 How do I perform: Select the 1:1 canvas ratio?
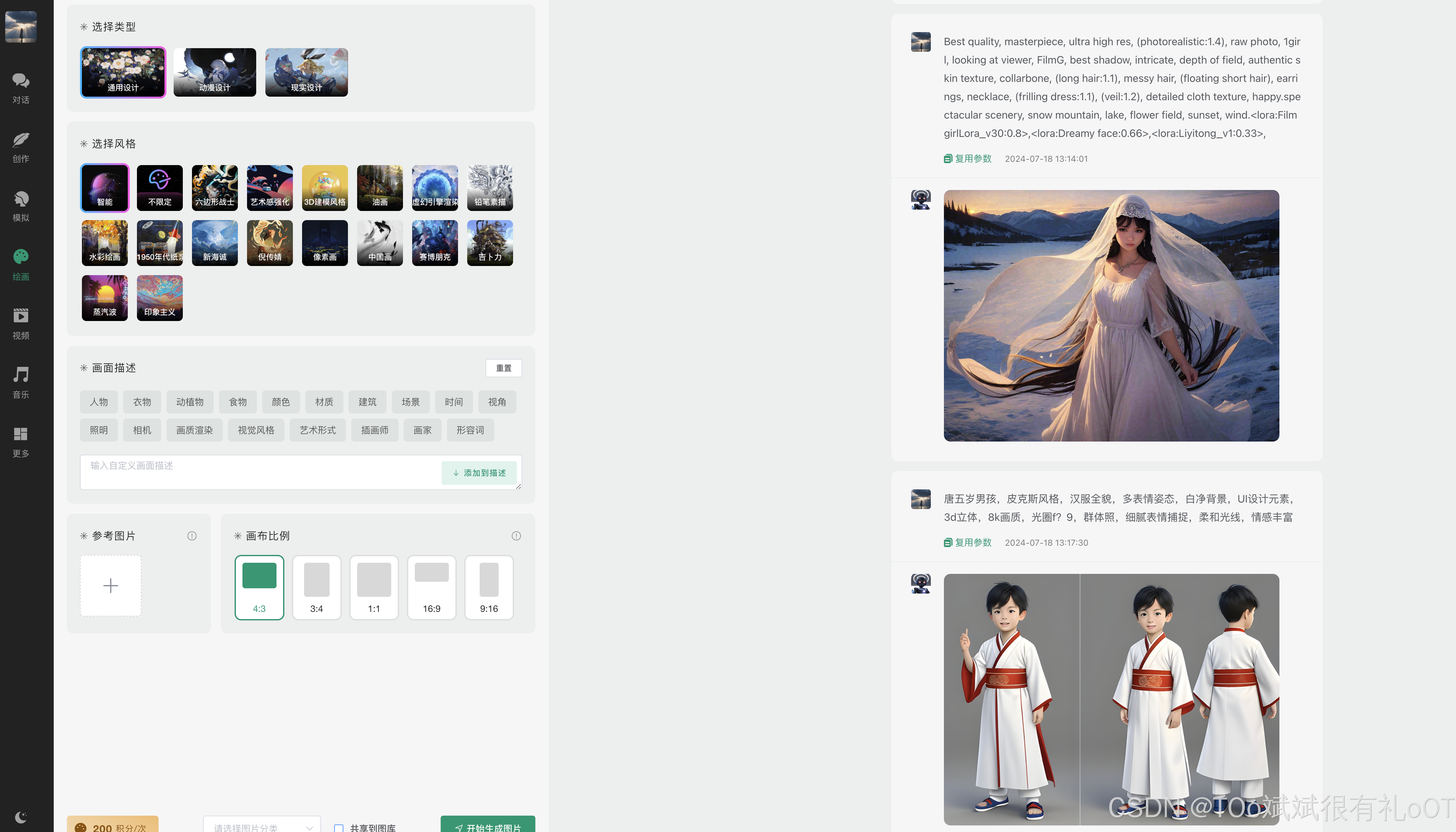pyautogui.click(x=374, y=587)
